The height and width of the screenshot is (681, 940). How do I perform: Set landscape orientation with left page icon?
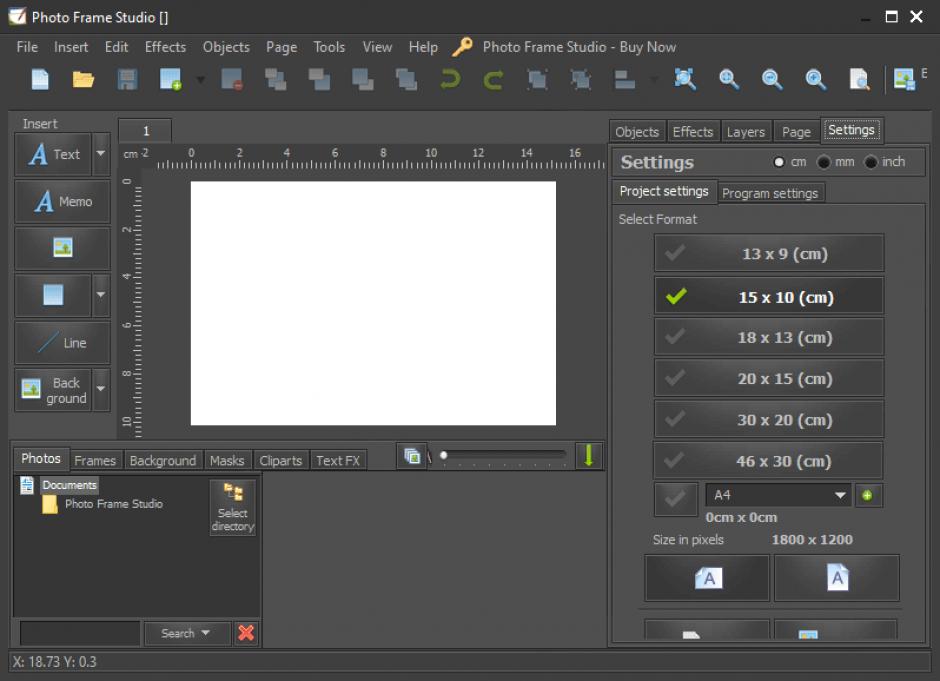(707, 578)
